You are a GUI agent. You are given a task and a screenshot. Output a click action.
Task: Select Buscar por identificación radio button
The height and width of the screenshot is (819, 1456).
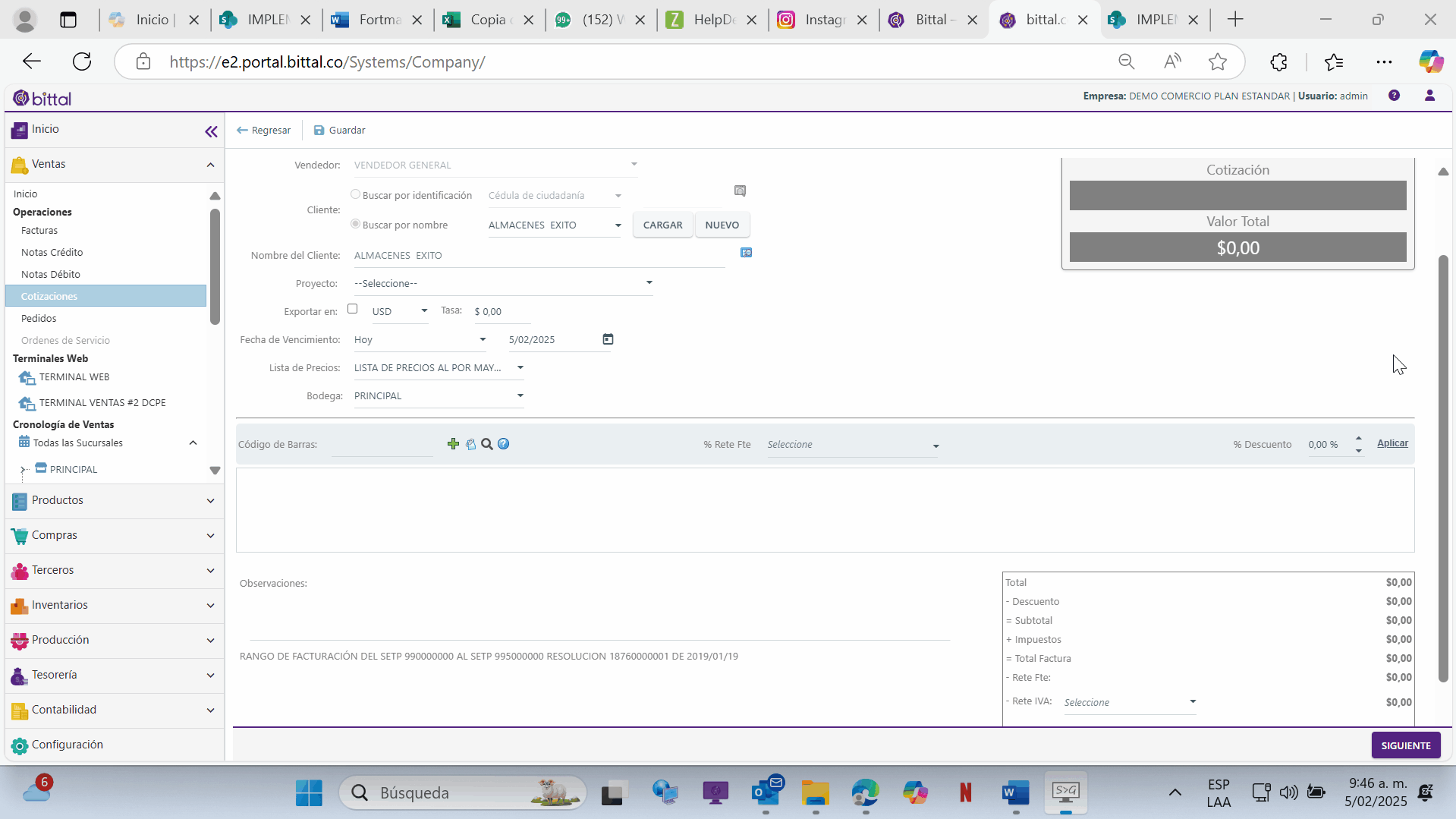point(355,194)
